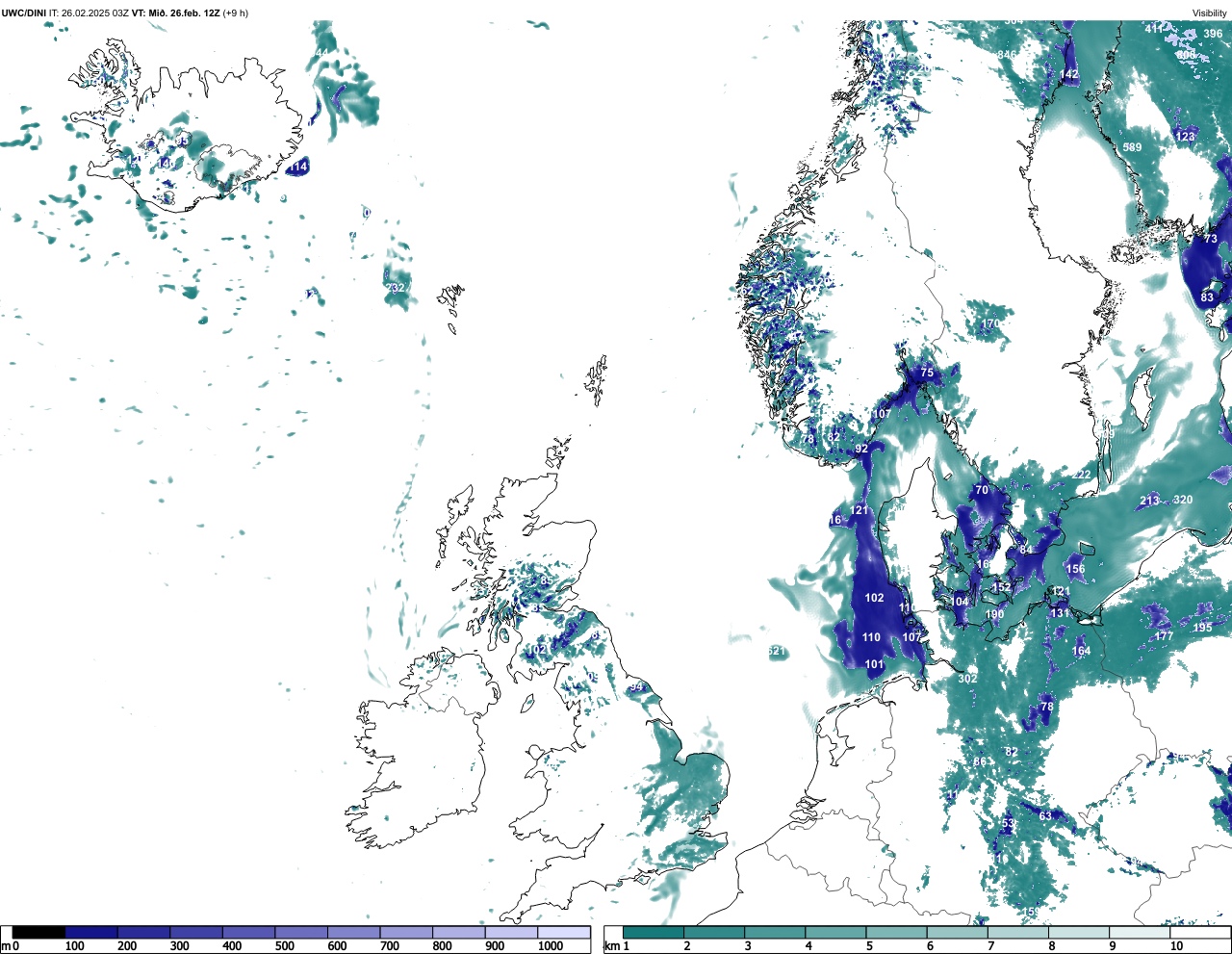Viewport: 1232px width, 954px height.
Task: Click the '114' value east of Iceland
Action: click(x=298, y=167)
